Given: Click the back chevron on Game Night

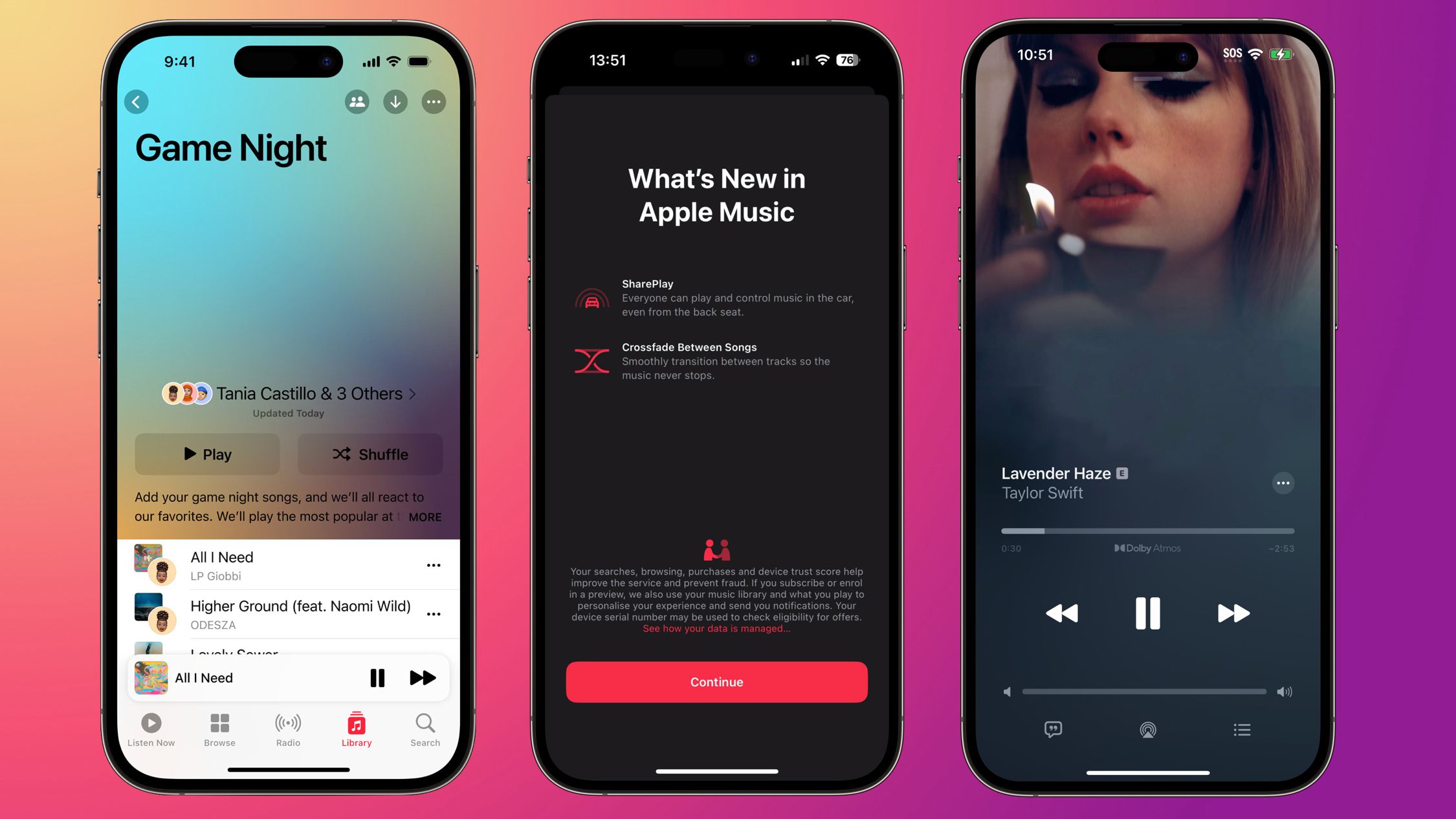Looking at the screenshot, I should [x=139, y=101].
